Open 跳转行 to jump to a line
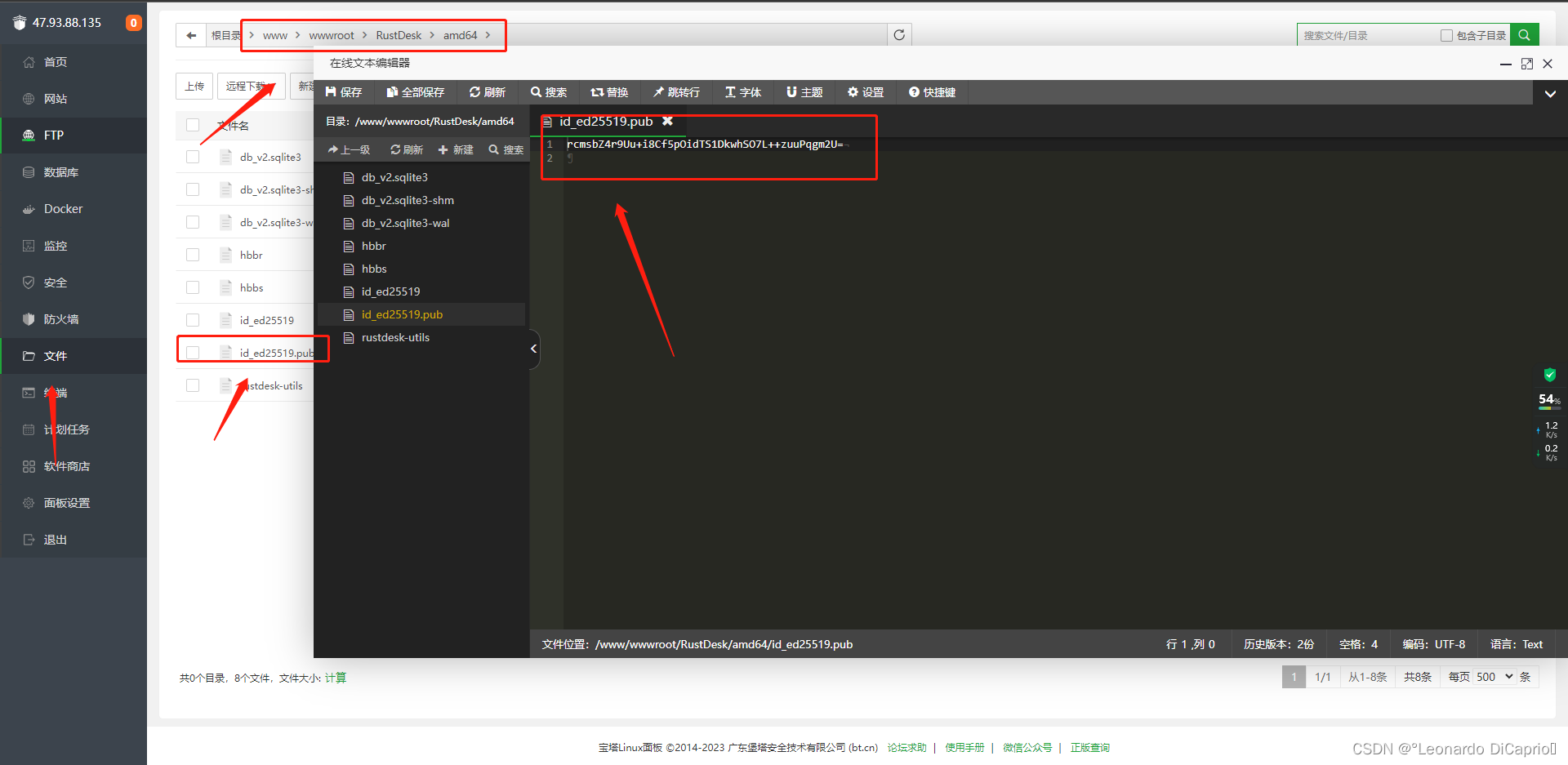This screenshot has height=765, width=1568. [677, 91]
